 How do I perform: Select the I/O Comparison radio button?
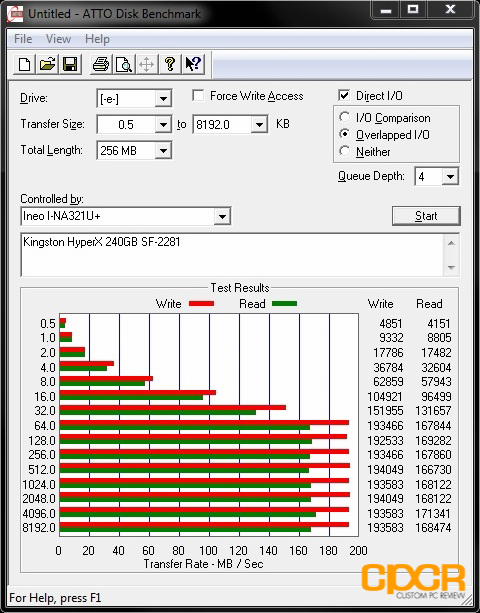click(344, 117)
